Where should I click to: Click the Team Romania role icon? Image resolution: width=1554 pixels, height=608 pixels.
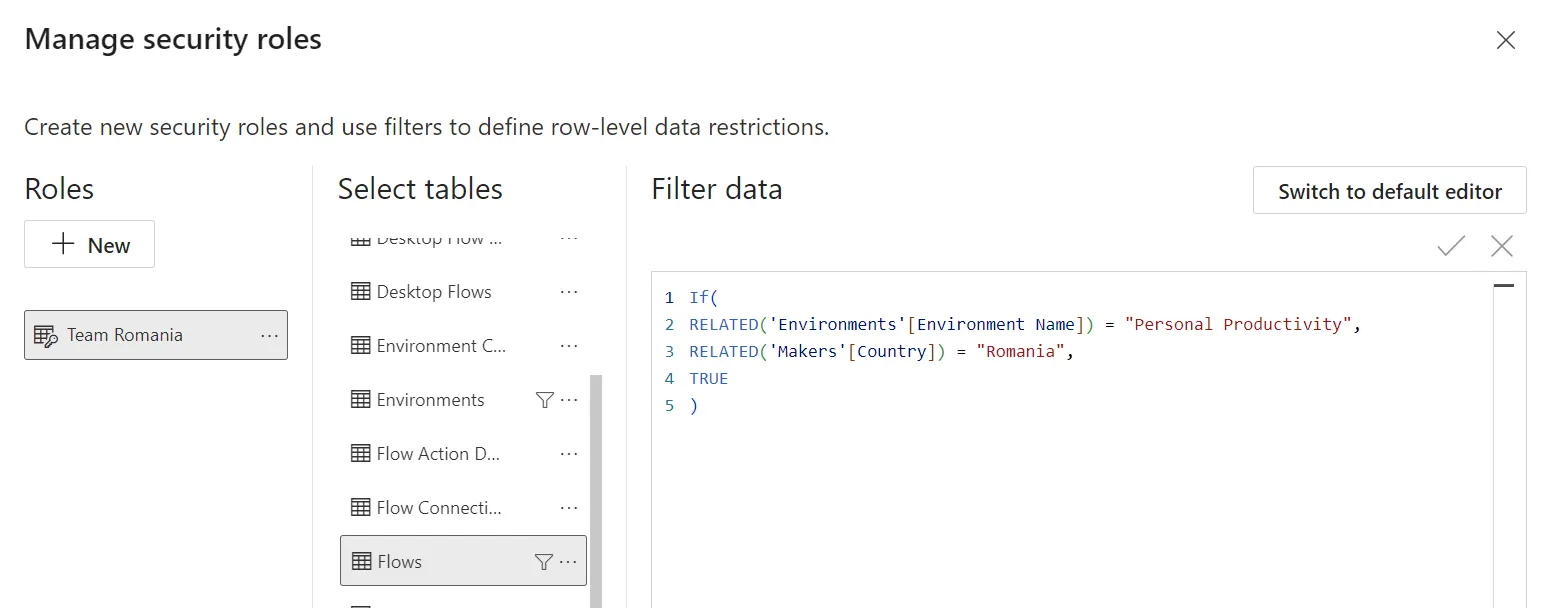pos(46,336)
